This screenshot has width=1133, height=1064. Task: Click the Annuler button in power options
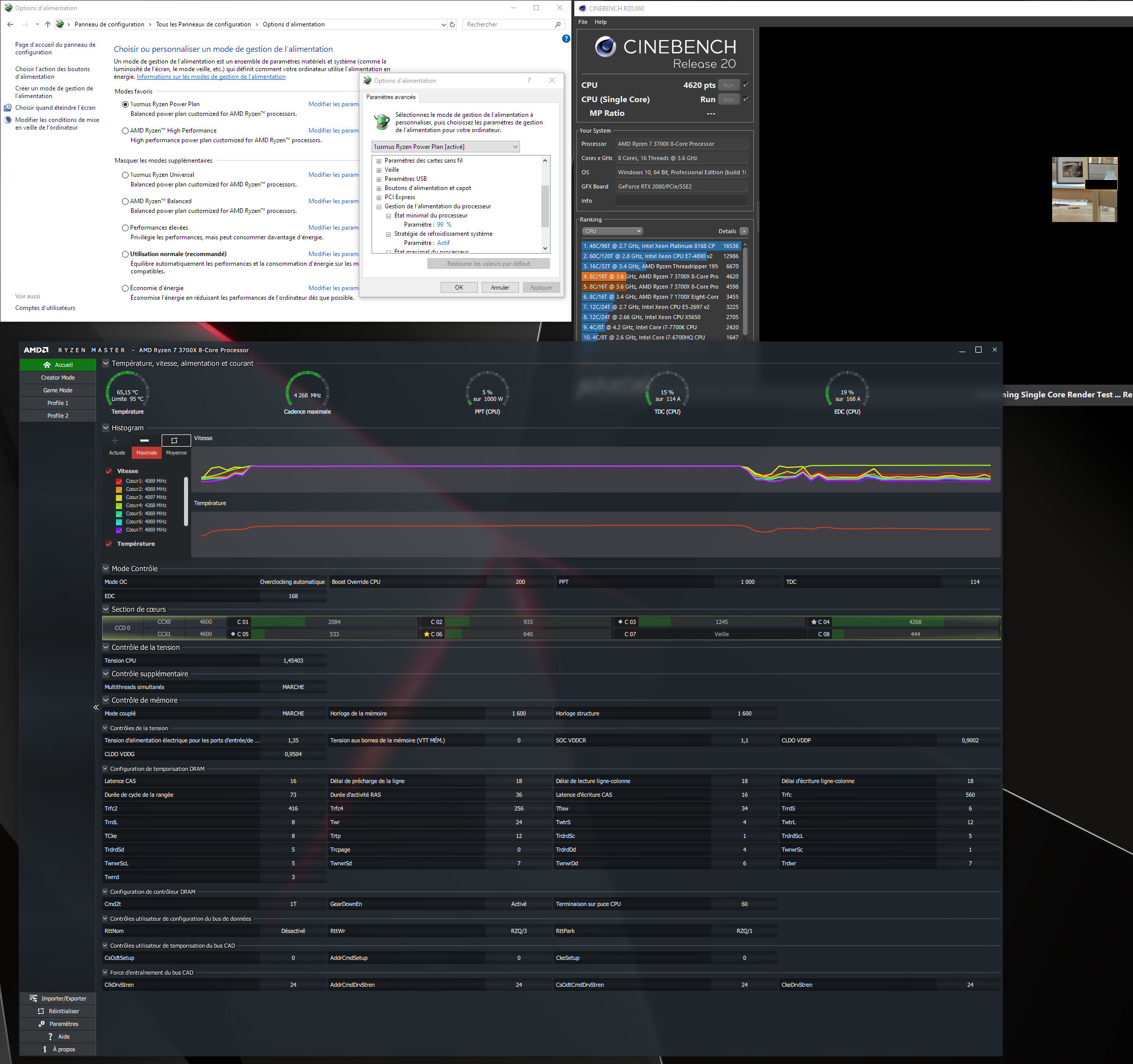click(x=500, y=288)
